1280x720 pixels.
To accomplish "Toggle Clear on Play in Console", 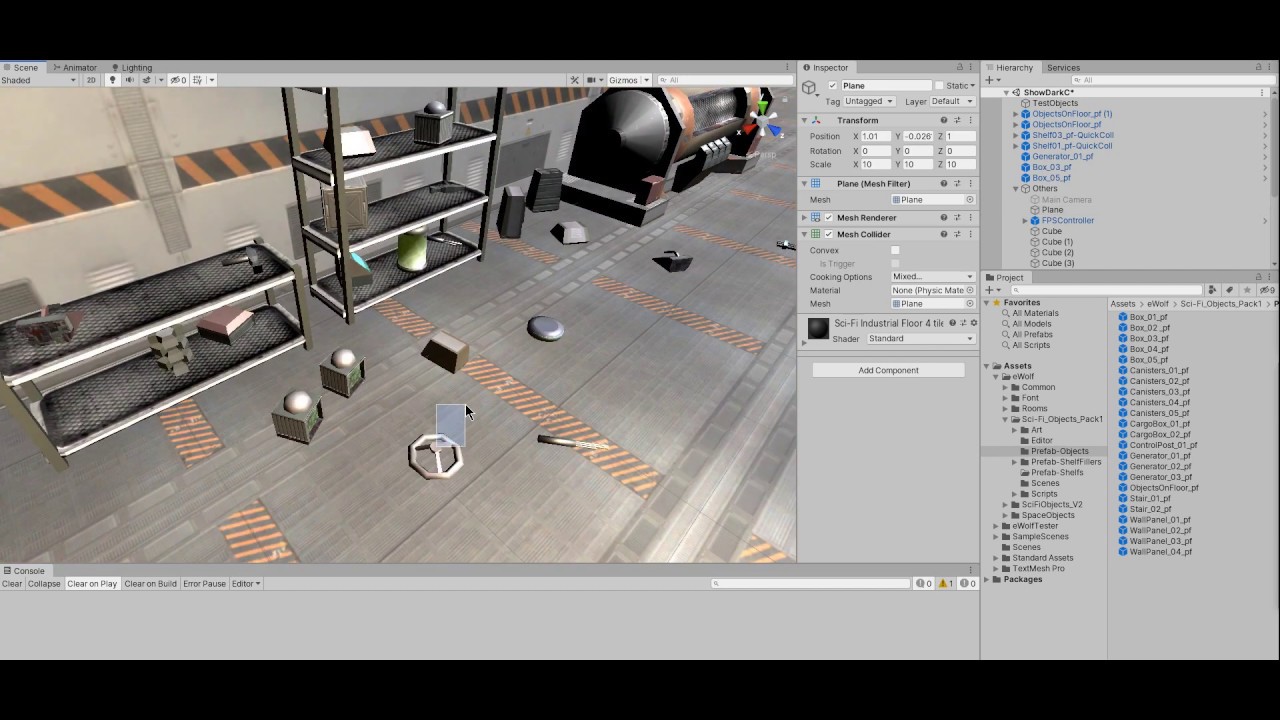I will [92, 583].
